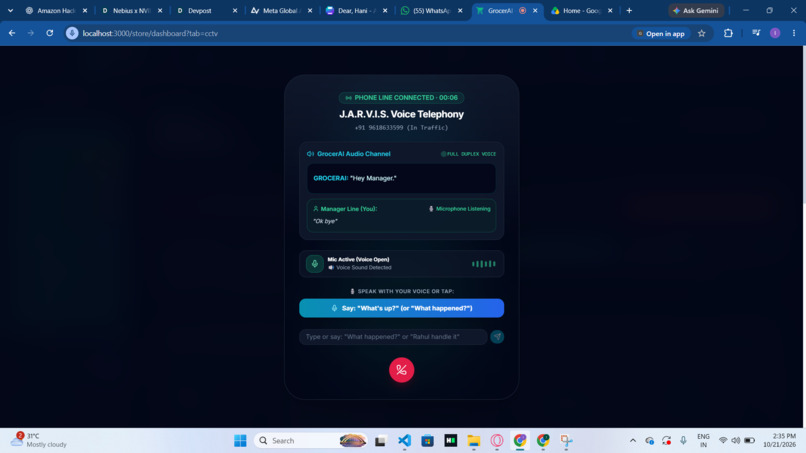806x453 pixels.
Task: Open the media controls icon in toolbar
Action: coord(756,33)
